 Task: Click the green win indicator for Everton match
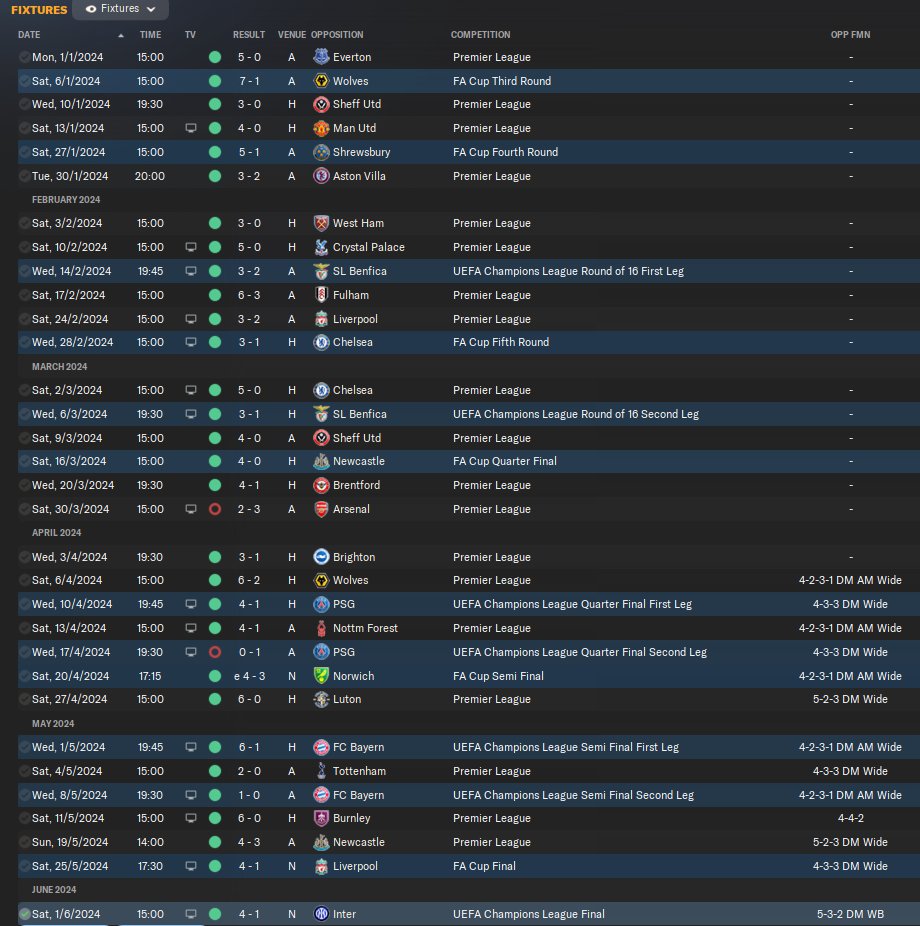coord(215,57)
